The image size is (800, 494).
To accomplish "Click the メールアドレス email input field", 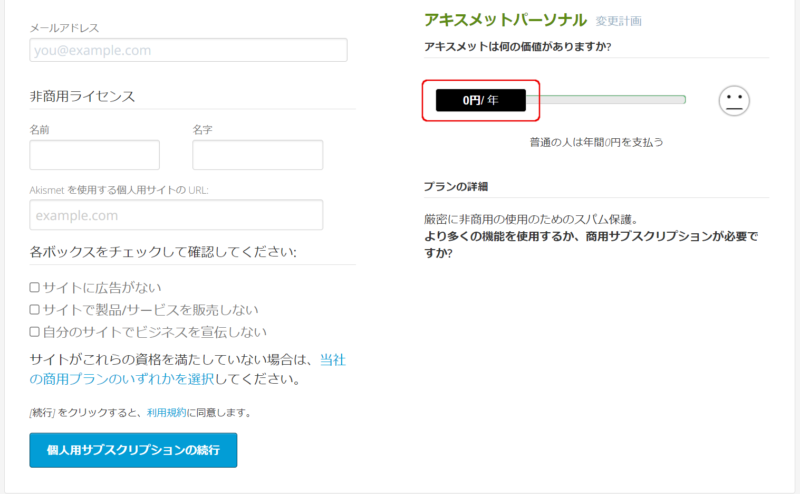I will coord(188,50).
